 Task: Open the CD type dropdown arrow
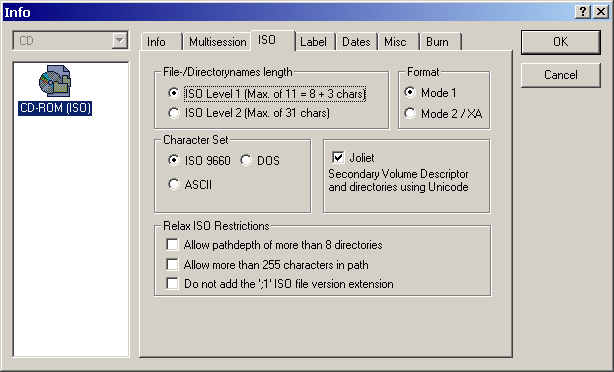[119, 40]
